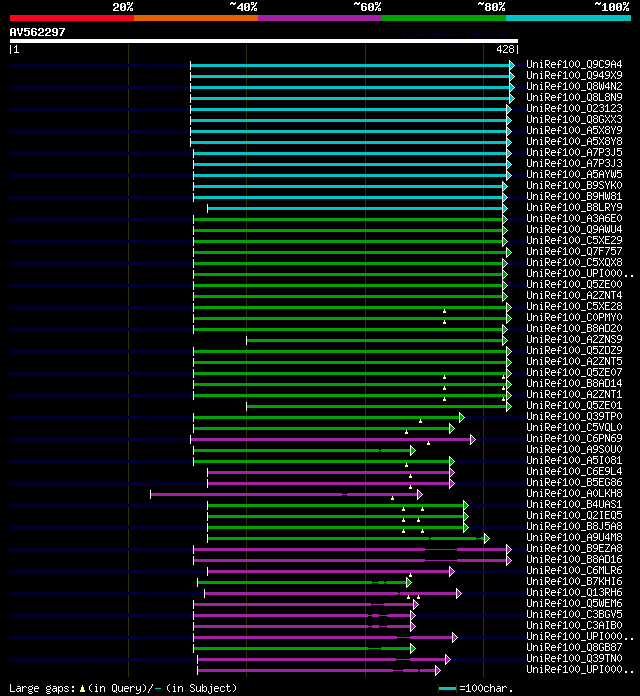Screen dimensions: 640x696
Task: Select the UniRef100_C0PMY0 label
Action: [x=574, y=317]
